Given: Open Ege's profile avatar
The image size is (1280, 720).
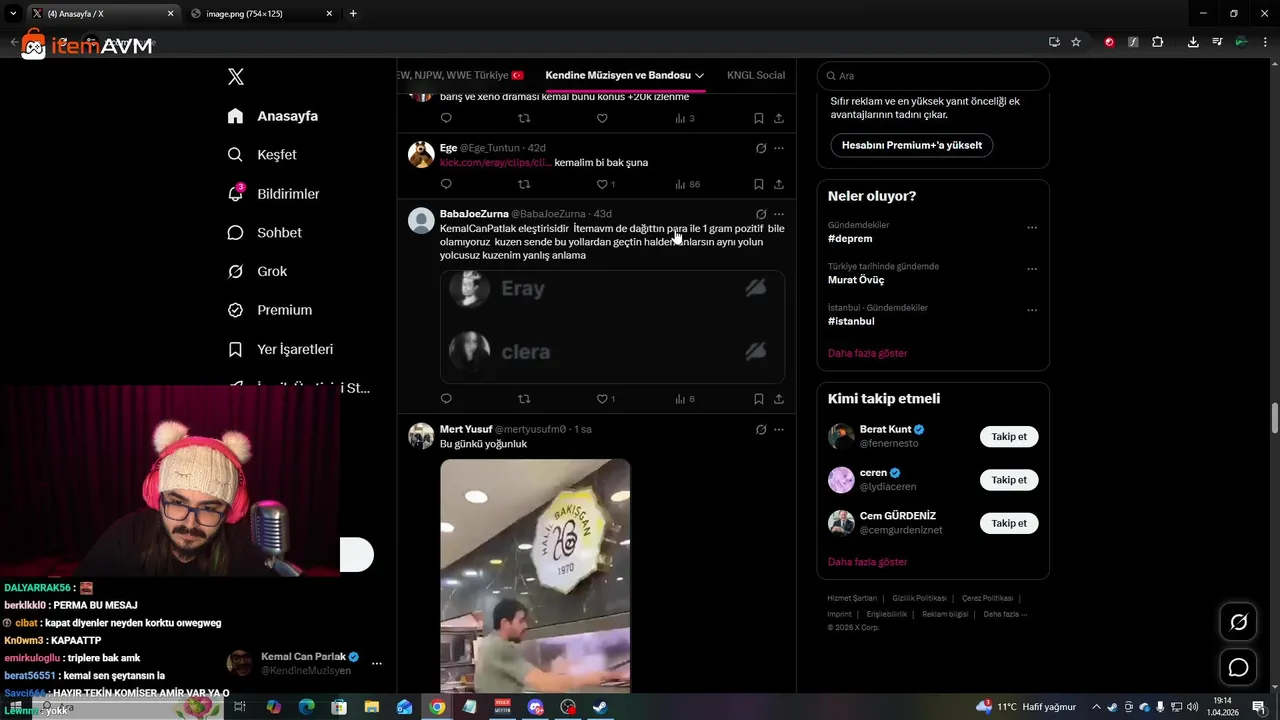Looking at the screenshot, I should pos(421,154).
